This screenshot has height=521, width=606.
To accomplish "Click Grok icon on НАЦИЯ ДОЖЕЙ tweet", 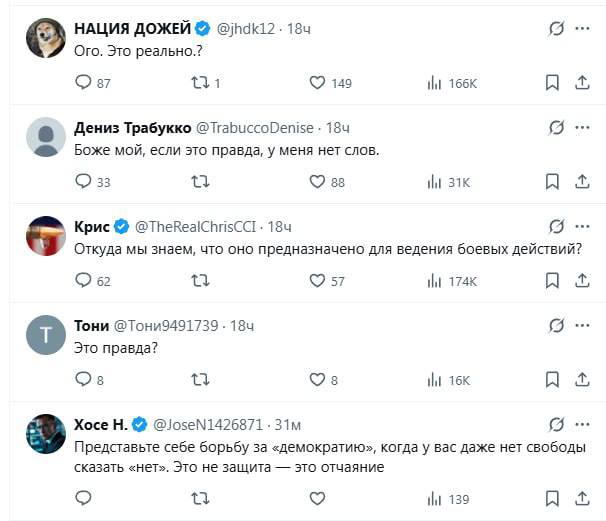I will click(x=556, y=29).
